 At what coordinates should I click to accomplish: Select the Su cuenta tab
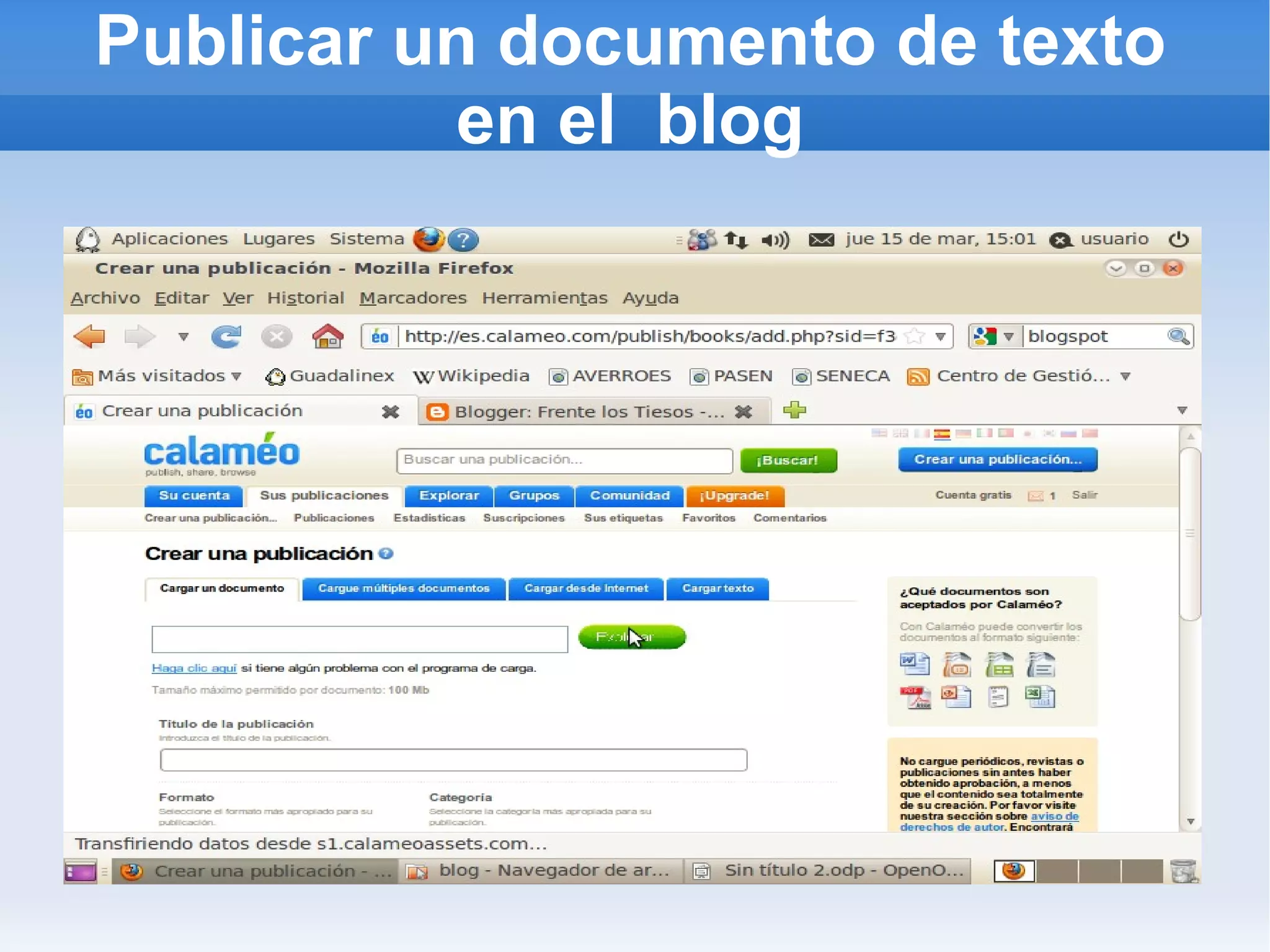[x=194, y=496]
